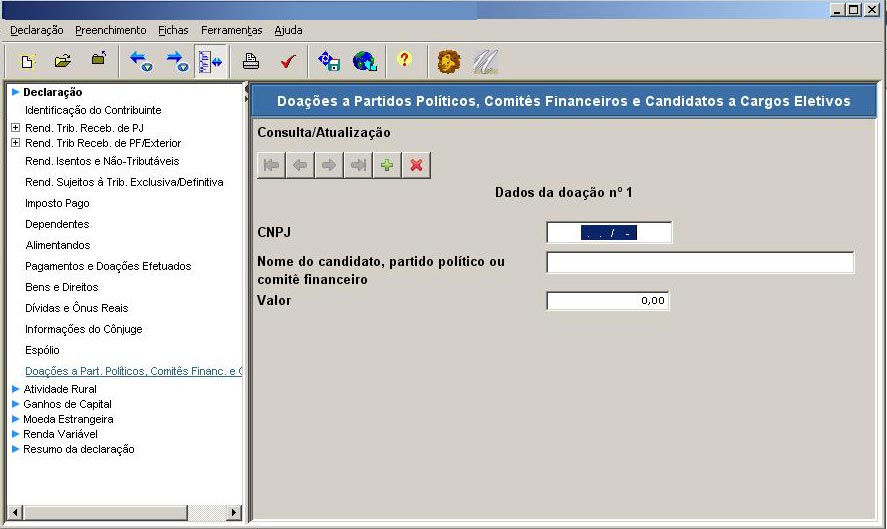Open Pagamentos e Doações Efetuados
The width and height of the screenshot is (887, 529).
108,266
